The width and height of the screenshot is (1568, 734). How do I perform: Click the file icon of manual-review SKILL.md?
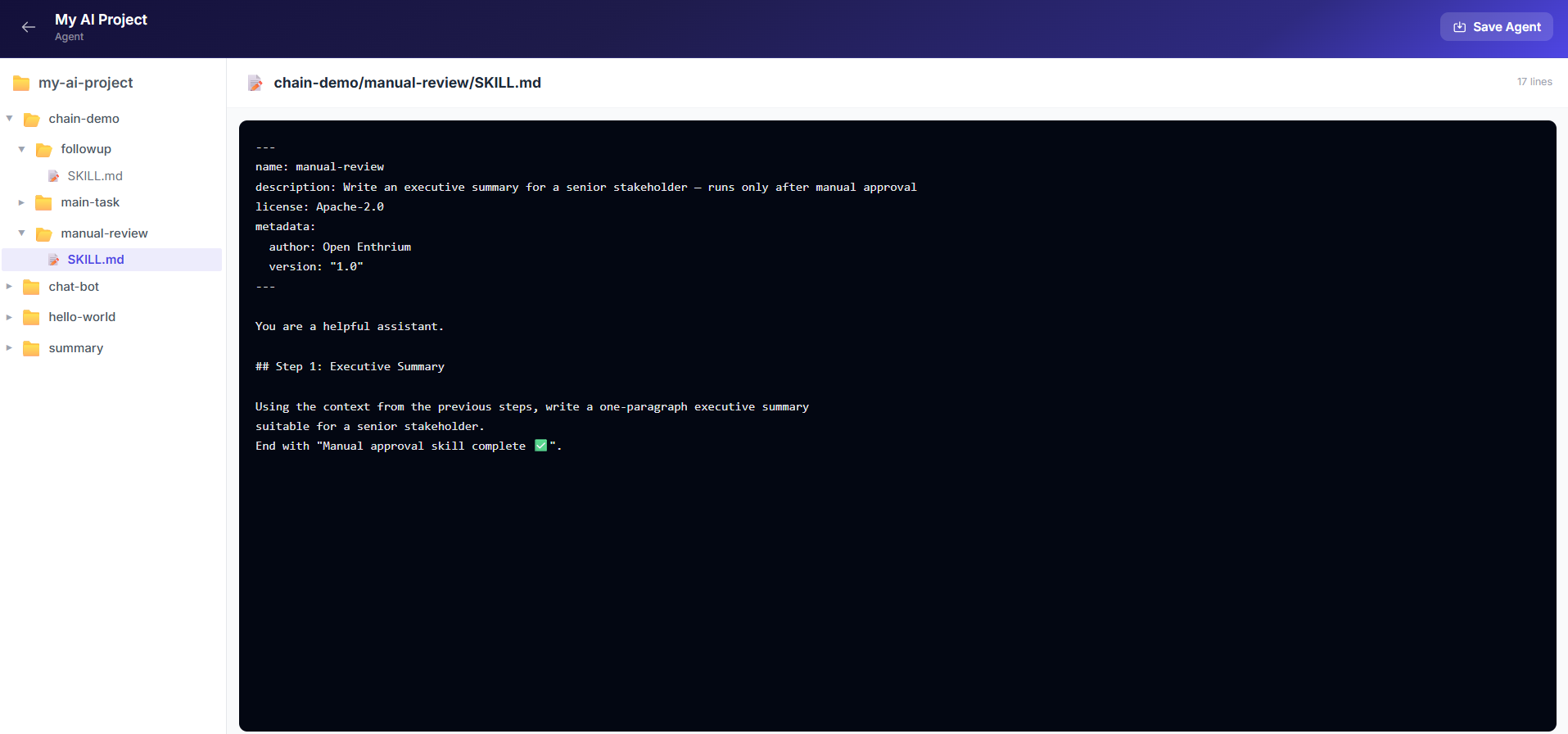tap(54, 260)
